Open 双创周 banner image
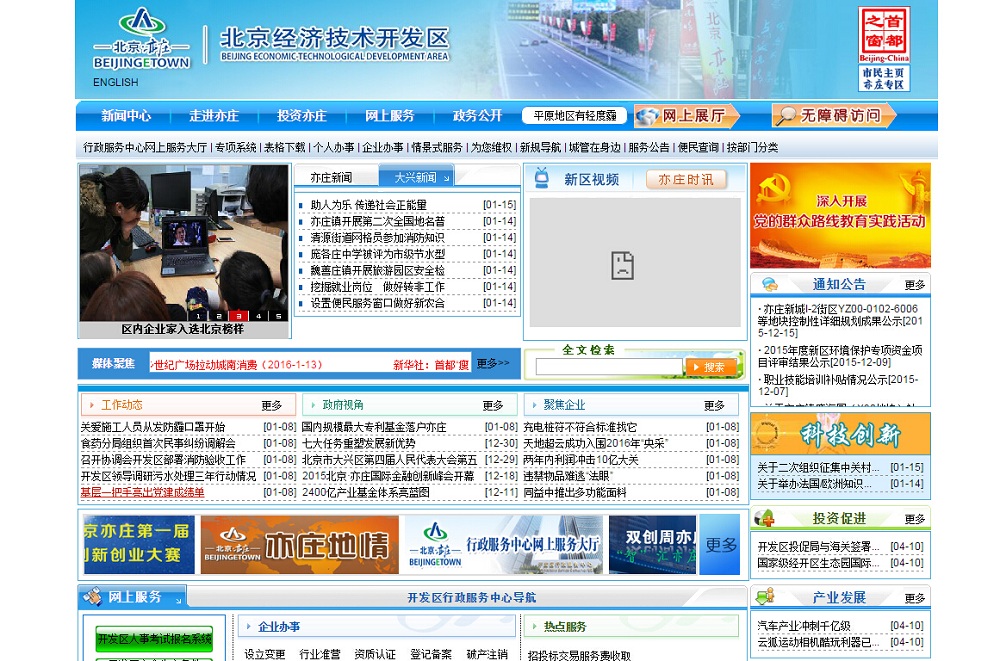The width and height of the screenshot is (1000, 661). click(652, 545)
